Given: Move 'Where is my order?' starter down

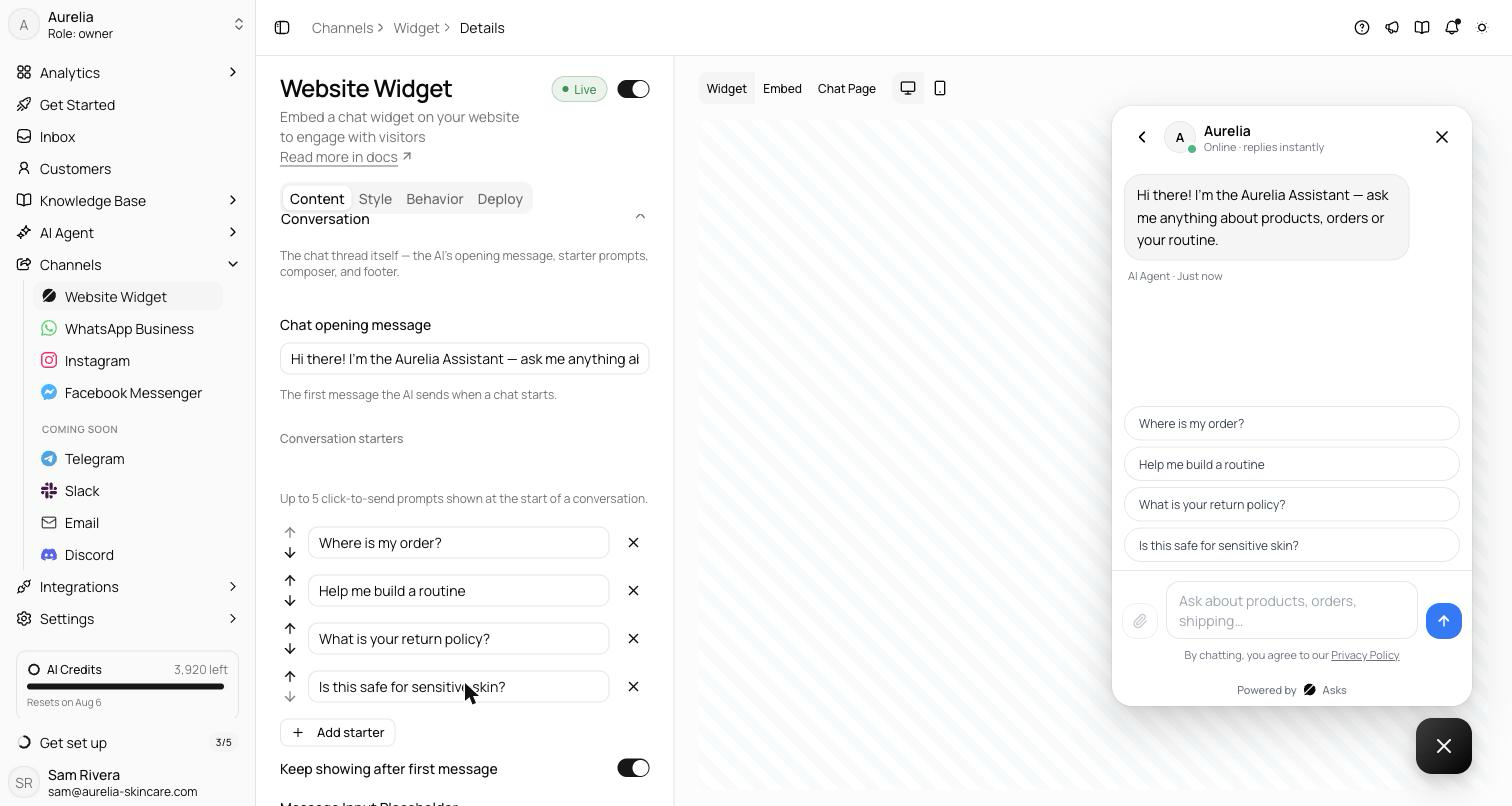Looking at the screenshot, I should (290, 553).
